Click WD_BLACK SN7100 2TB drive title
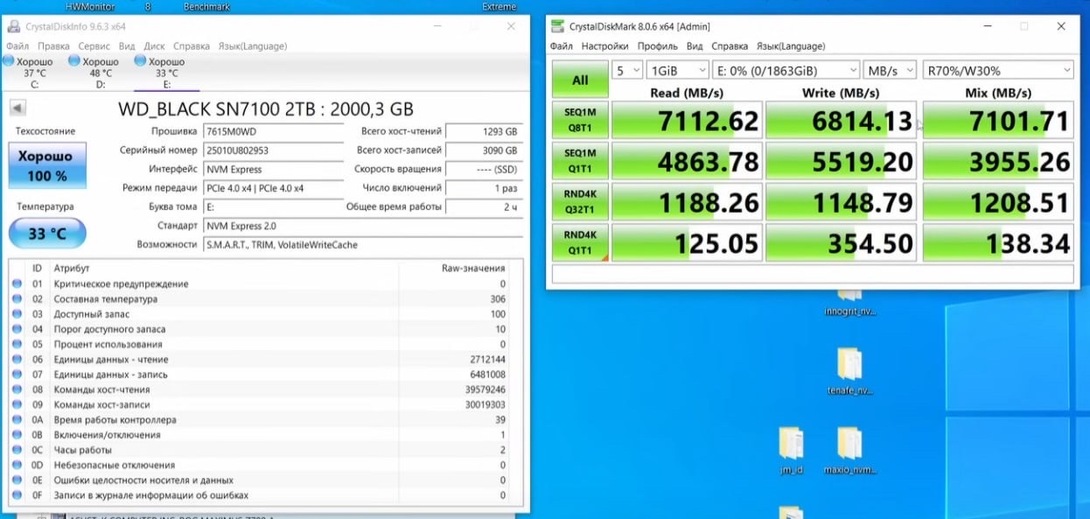The height and width of the screenshot is (519, 1090). [266, 109]
